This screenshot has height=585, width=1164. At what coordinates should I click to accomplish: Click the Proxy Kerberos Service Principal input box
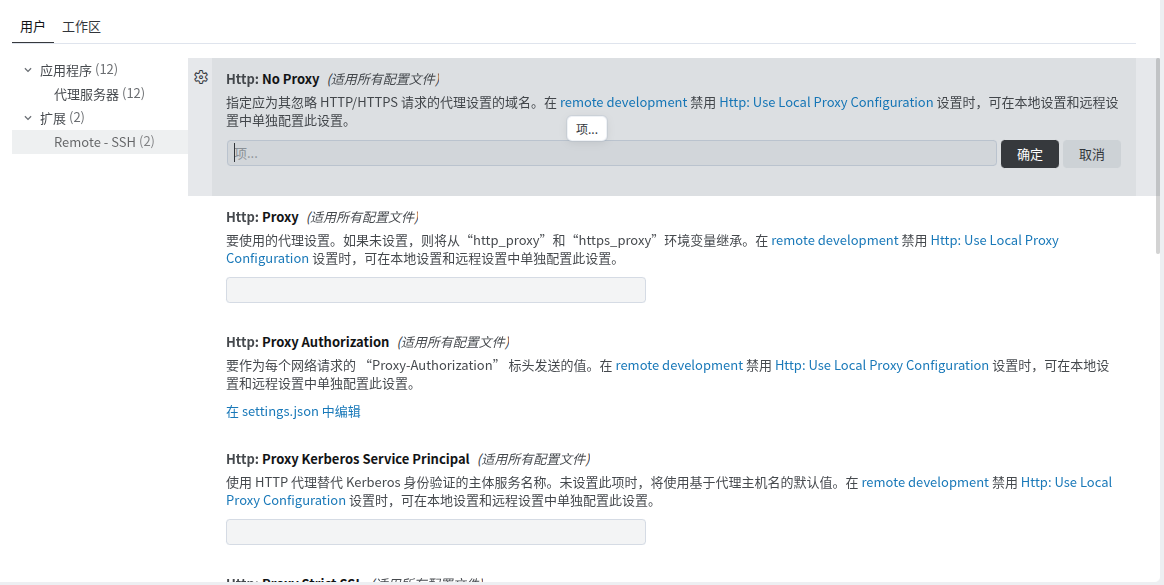[x=435, y=532]
